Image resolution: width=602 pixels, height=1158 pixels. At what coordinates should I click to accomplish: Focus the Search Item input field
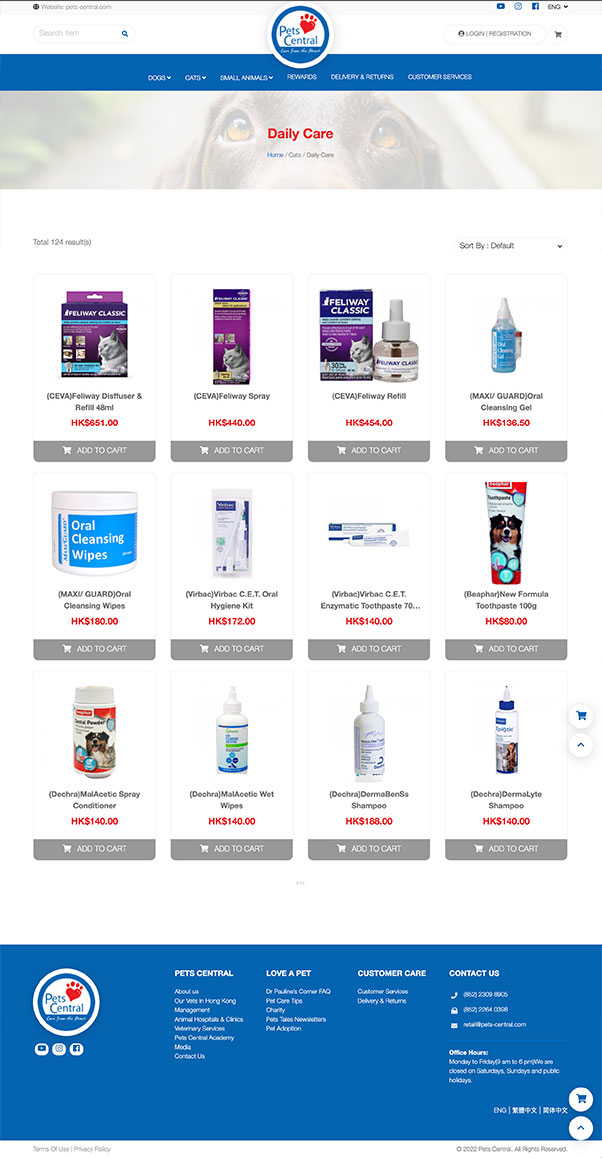coord(78,34)
